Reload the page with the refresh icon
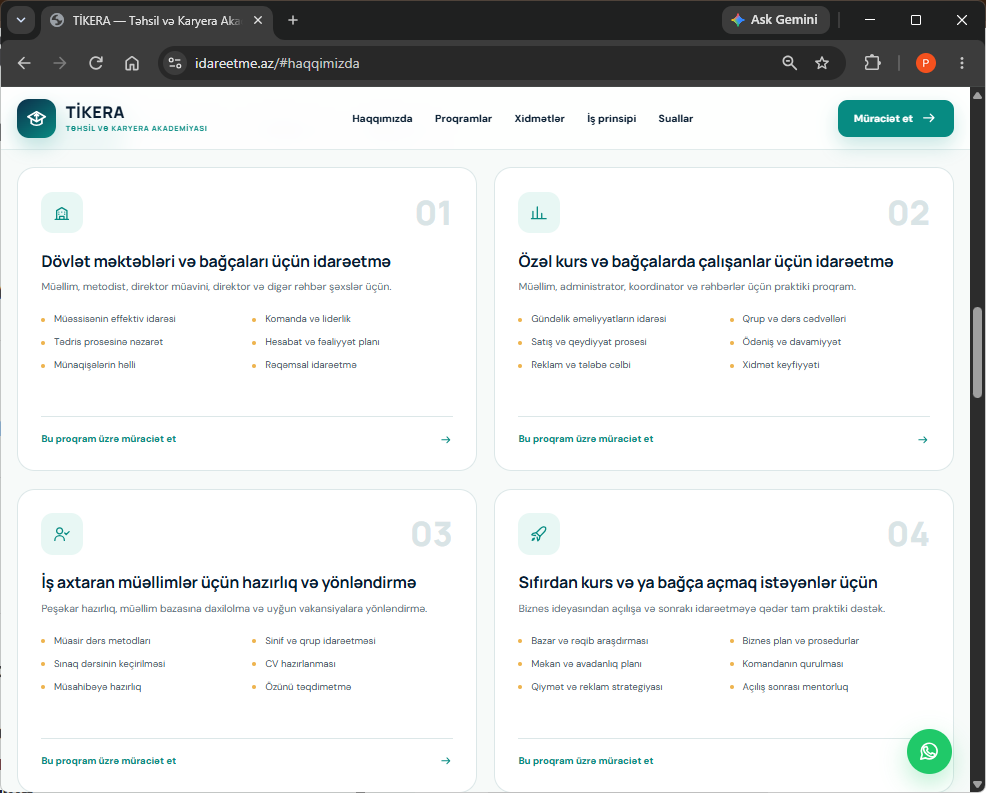Screen dimensions: 986x793 pos(96,63)
